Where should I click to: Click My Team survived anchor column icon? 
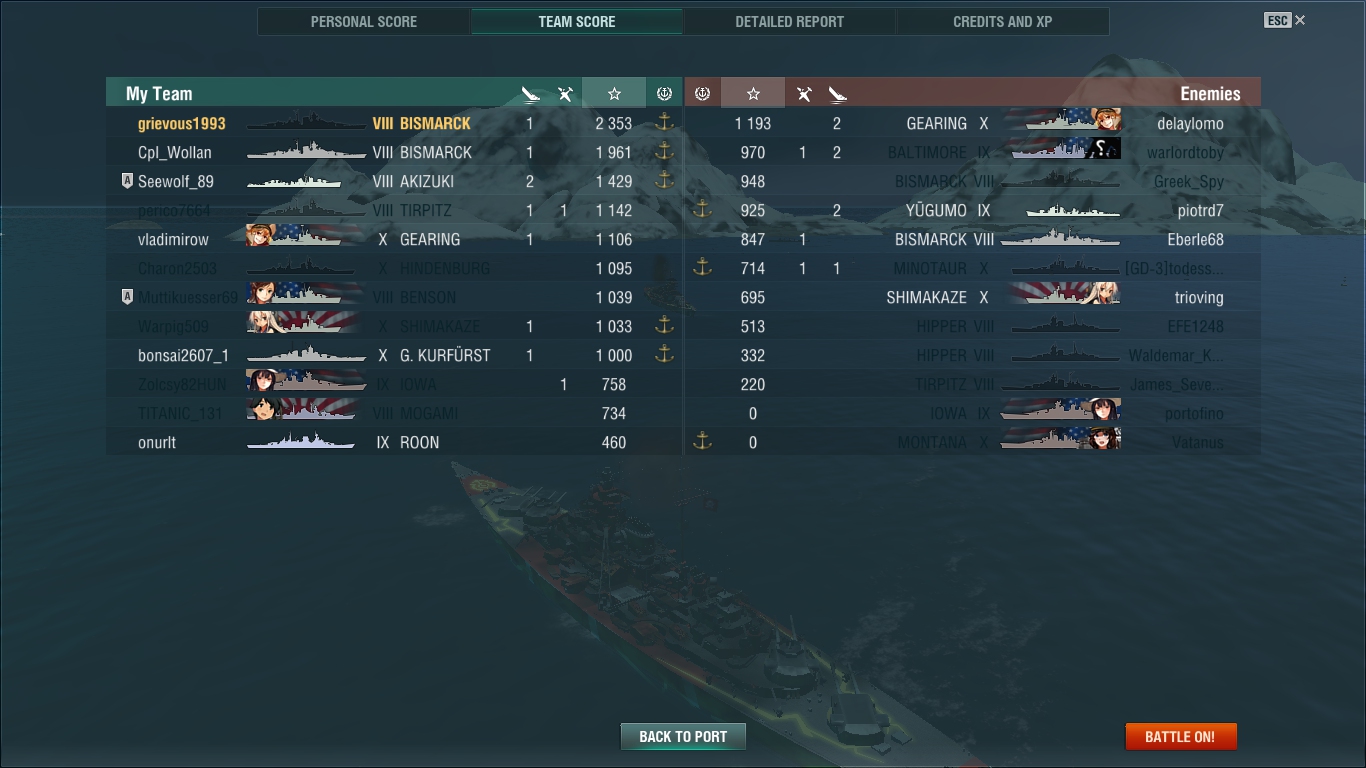coord(664,93)
